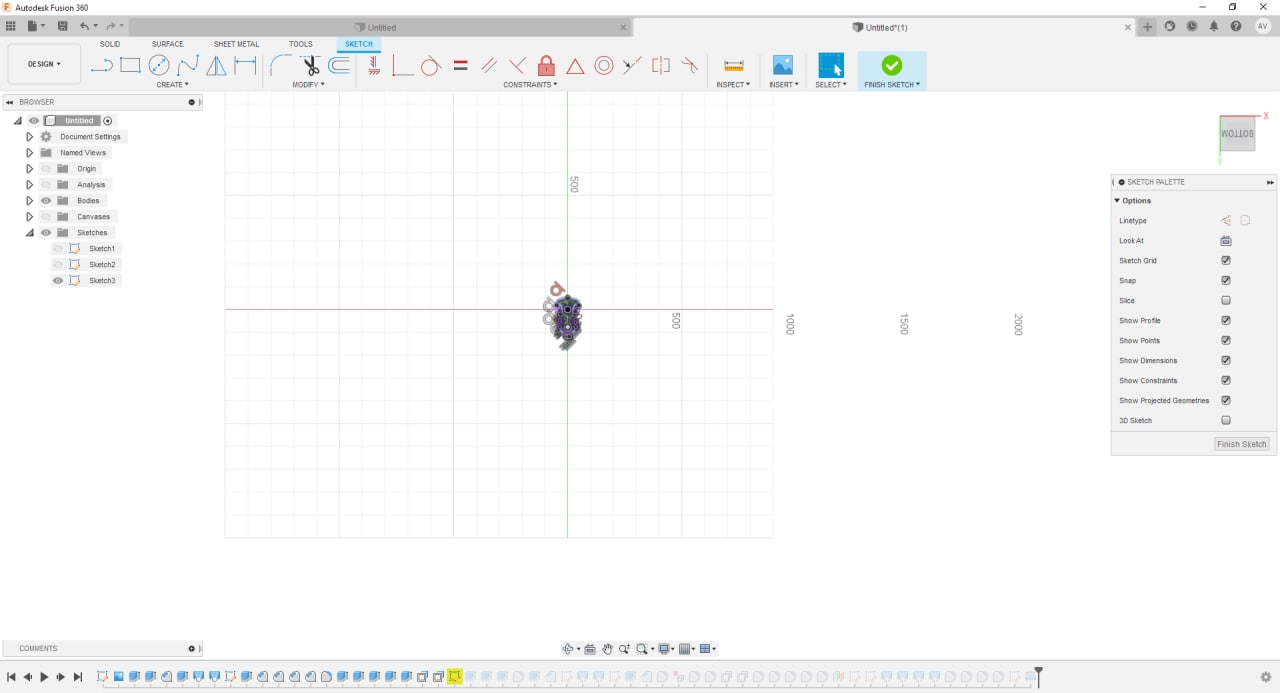This screenshot has width=1280, height=693.
Task: Select the Sketch Dimension tool
Action: (245, 66)
